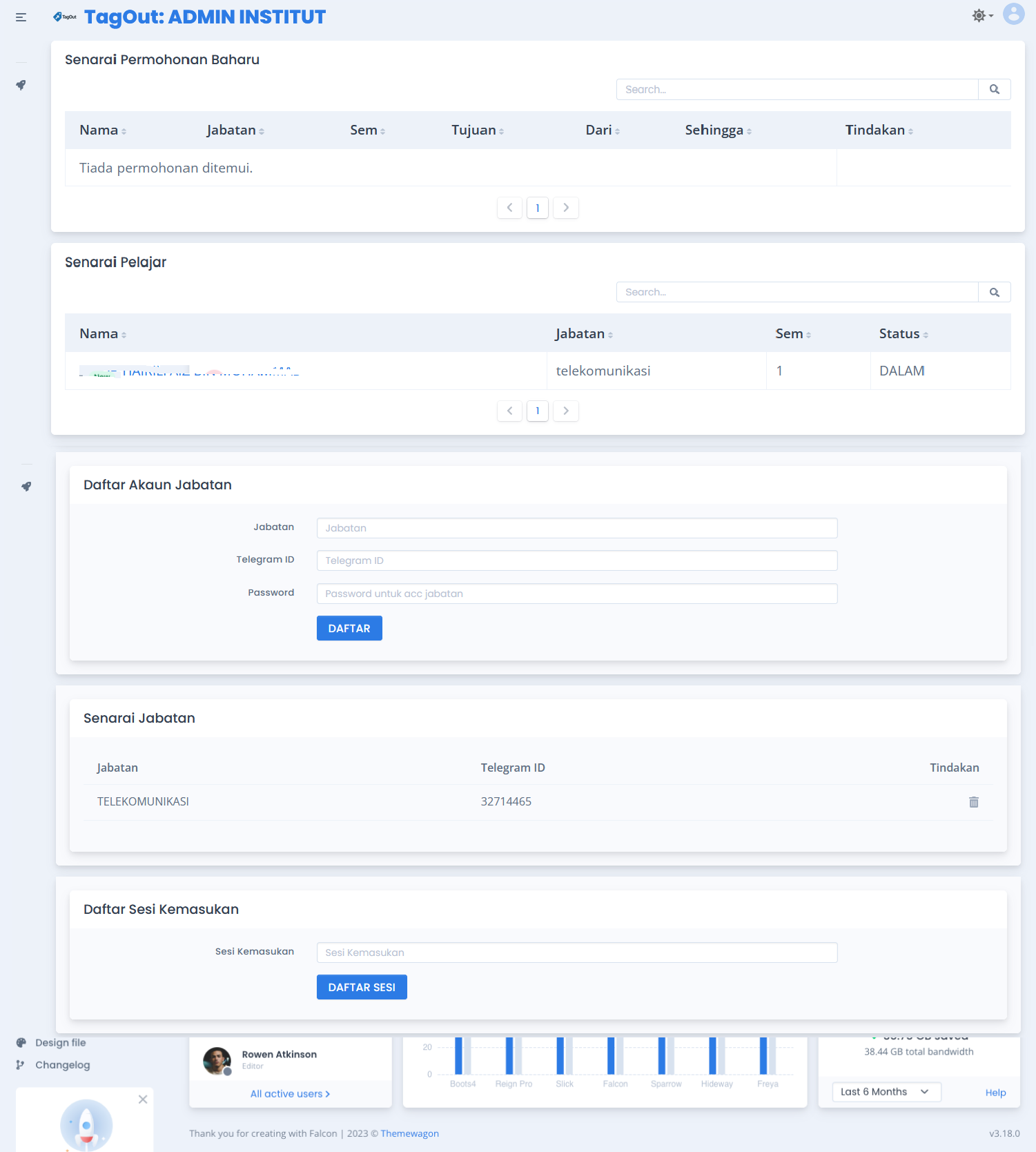Go to next page in Senarai Pelajar
Viewport: 1036px width, 1152px height.
coord(566,411)
